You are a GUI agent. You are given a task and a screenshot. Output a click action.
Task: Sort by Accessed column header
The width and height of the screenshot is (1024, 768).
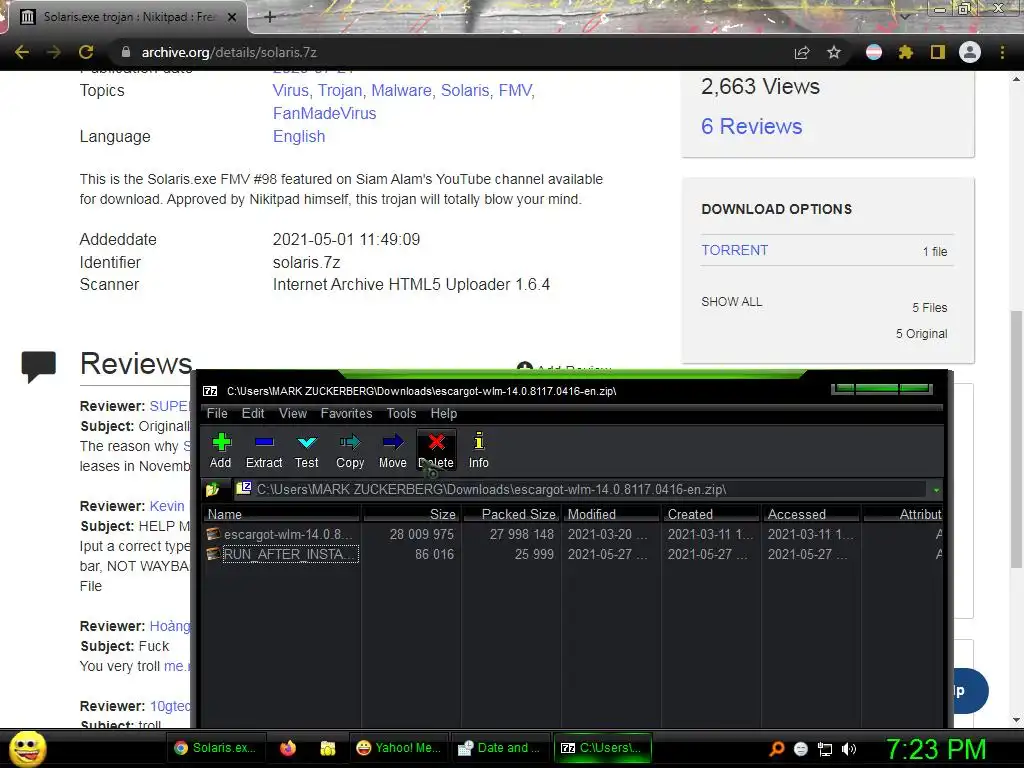810,514
